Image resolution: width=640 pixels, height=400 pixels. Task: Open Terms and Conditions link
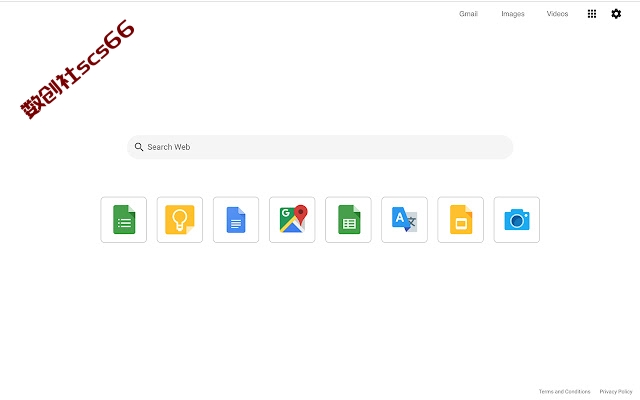tap(564, 391)
